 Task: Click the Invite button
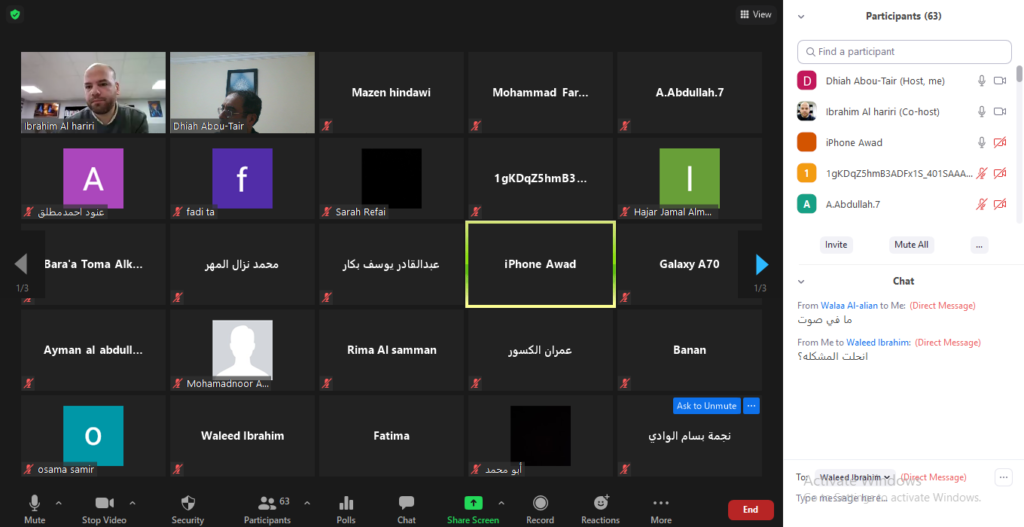coord(836,245)
